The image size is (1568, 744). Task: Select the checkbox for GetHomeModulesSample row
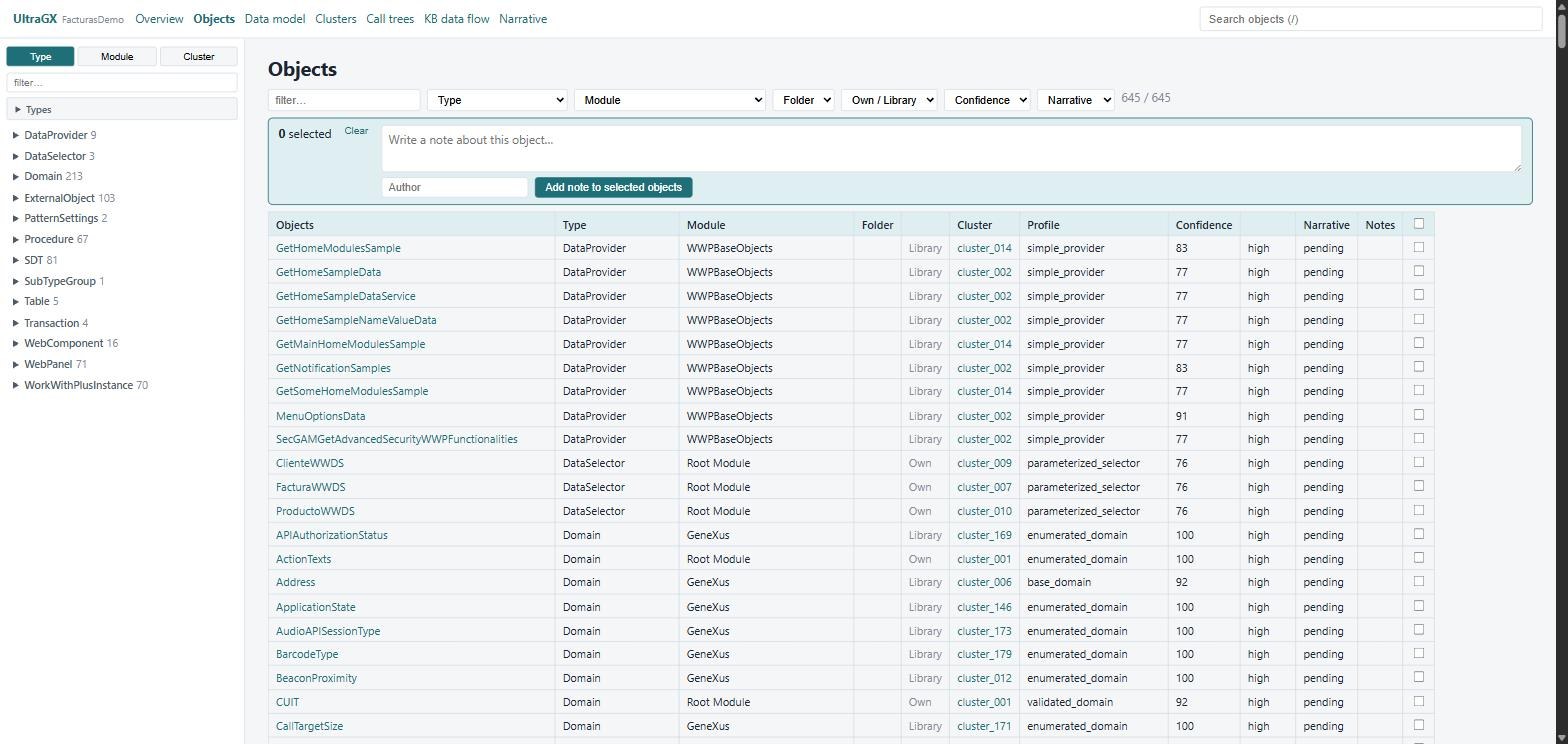(x=1418, y=247)
